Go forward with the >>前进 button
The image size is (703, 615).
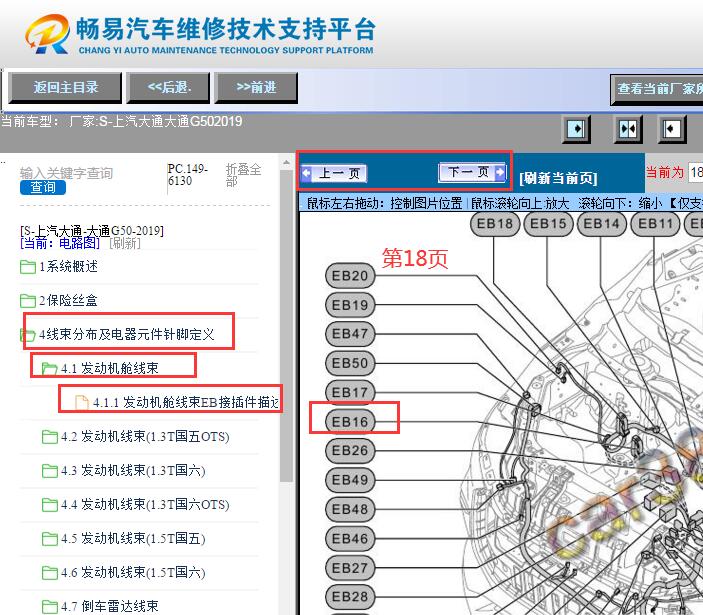(256, 88)
